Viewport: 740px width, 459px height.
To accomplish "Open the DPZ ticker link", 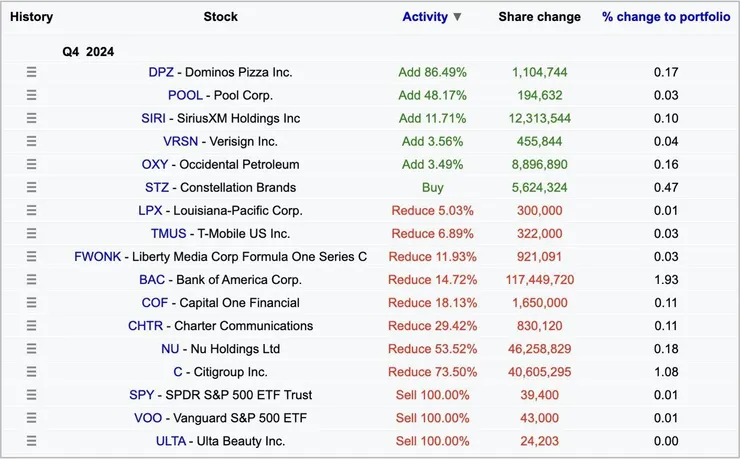I will click(160, 72).
